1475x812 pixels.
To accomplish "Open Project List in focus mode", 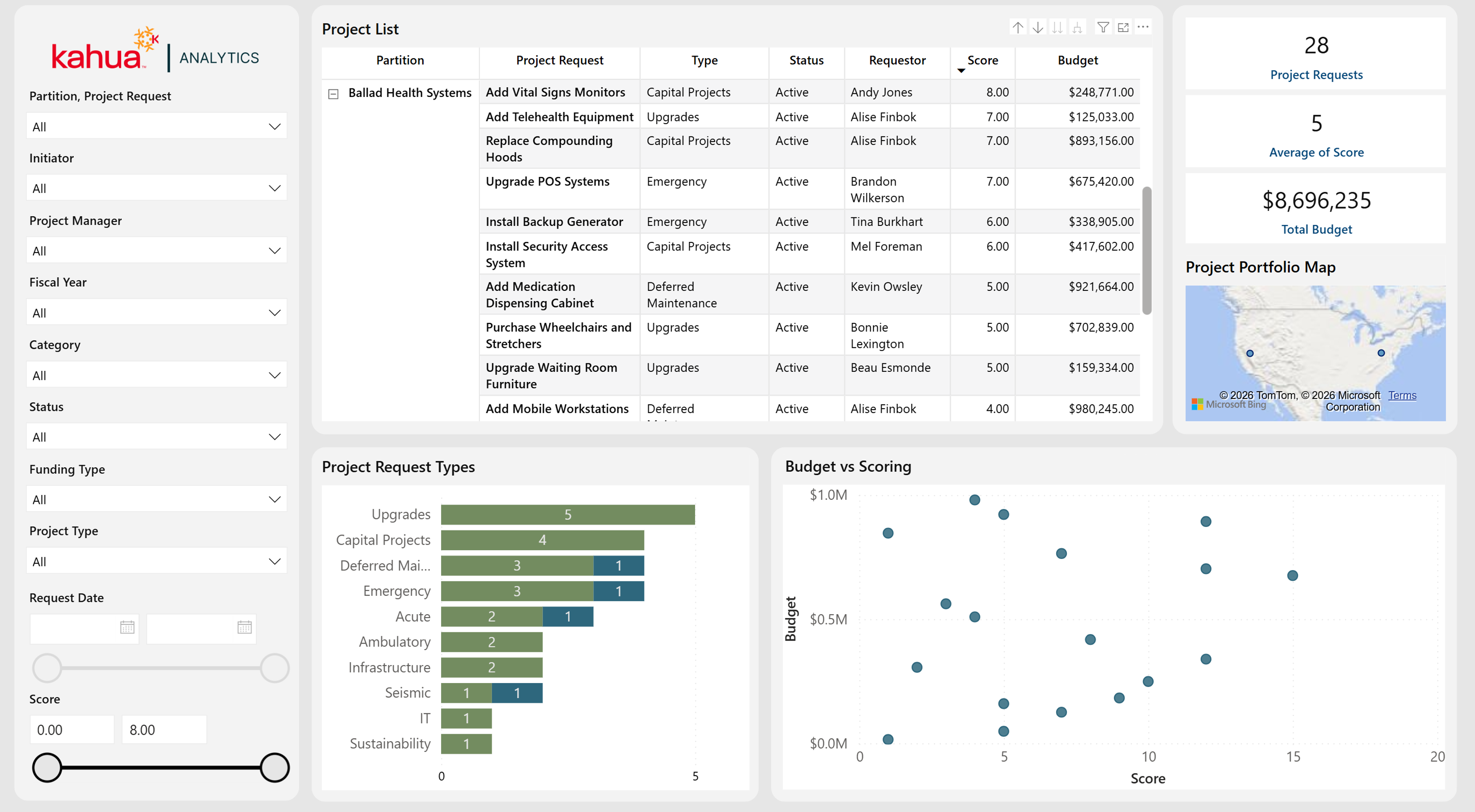I will 1123,27.
